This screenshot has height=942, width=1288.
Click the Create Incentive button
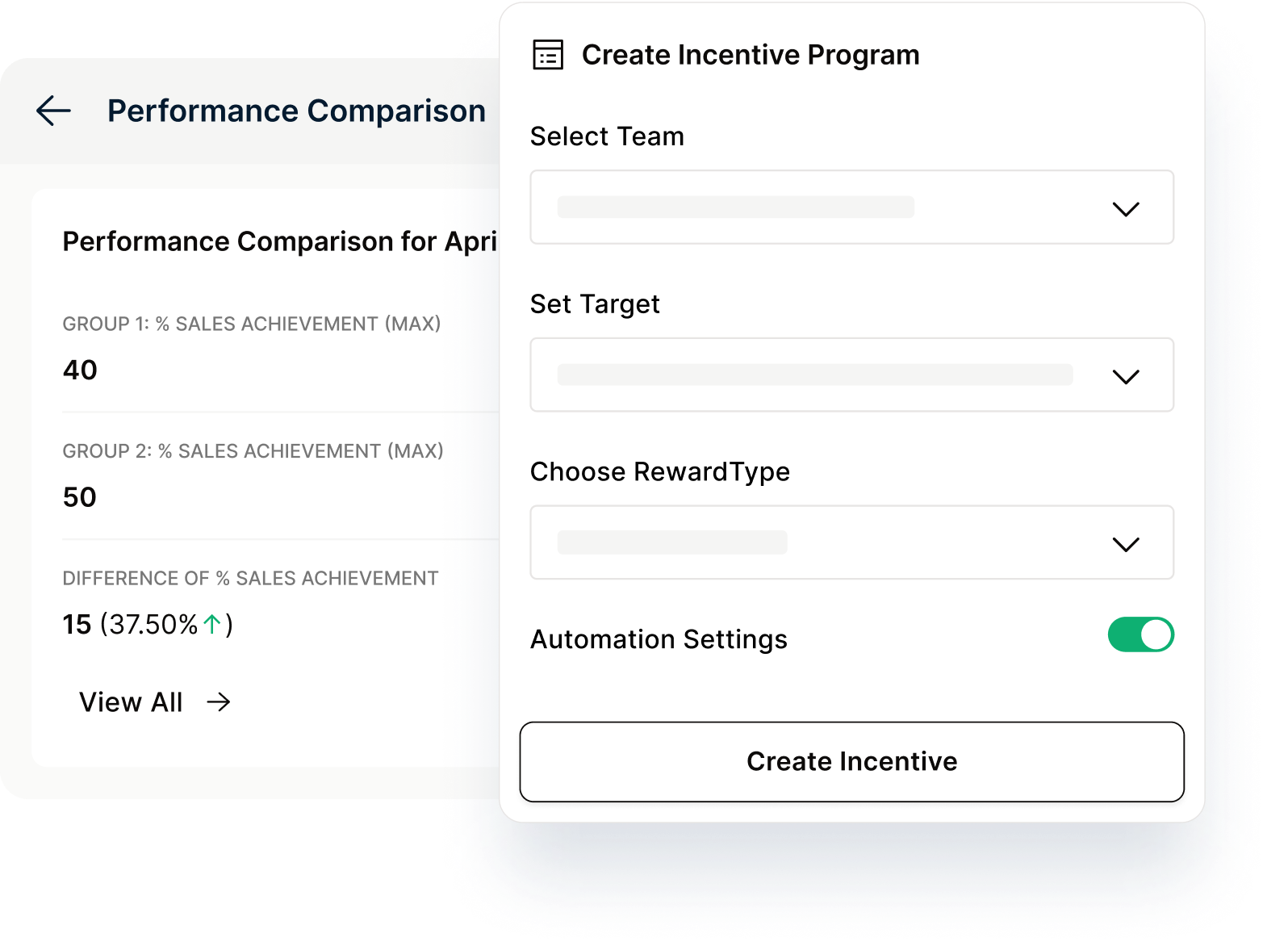[851, 761]
